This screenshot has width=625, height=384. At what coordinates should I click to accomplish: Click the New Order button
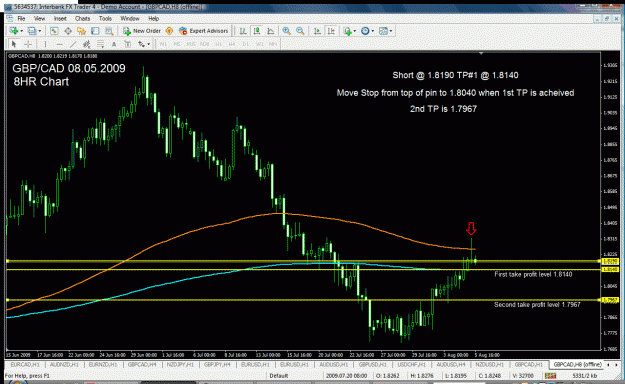point(142,31)
